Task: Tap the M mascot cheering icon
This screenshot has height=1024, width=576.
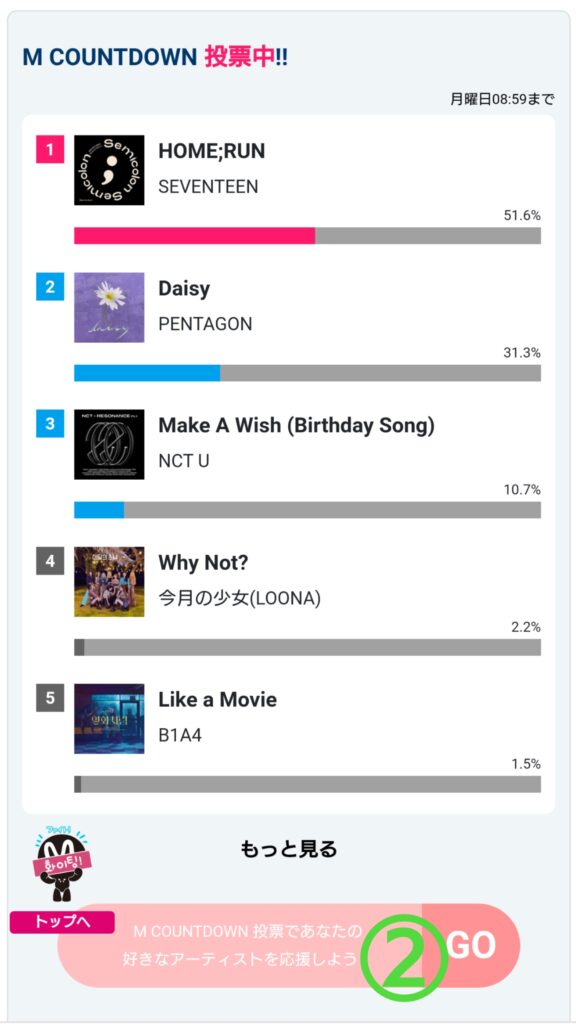Action: point(61,864)
